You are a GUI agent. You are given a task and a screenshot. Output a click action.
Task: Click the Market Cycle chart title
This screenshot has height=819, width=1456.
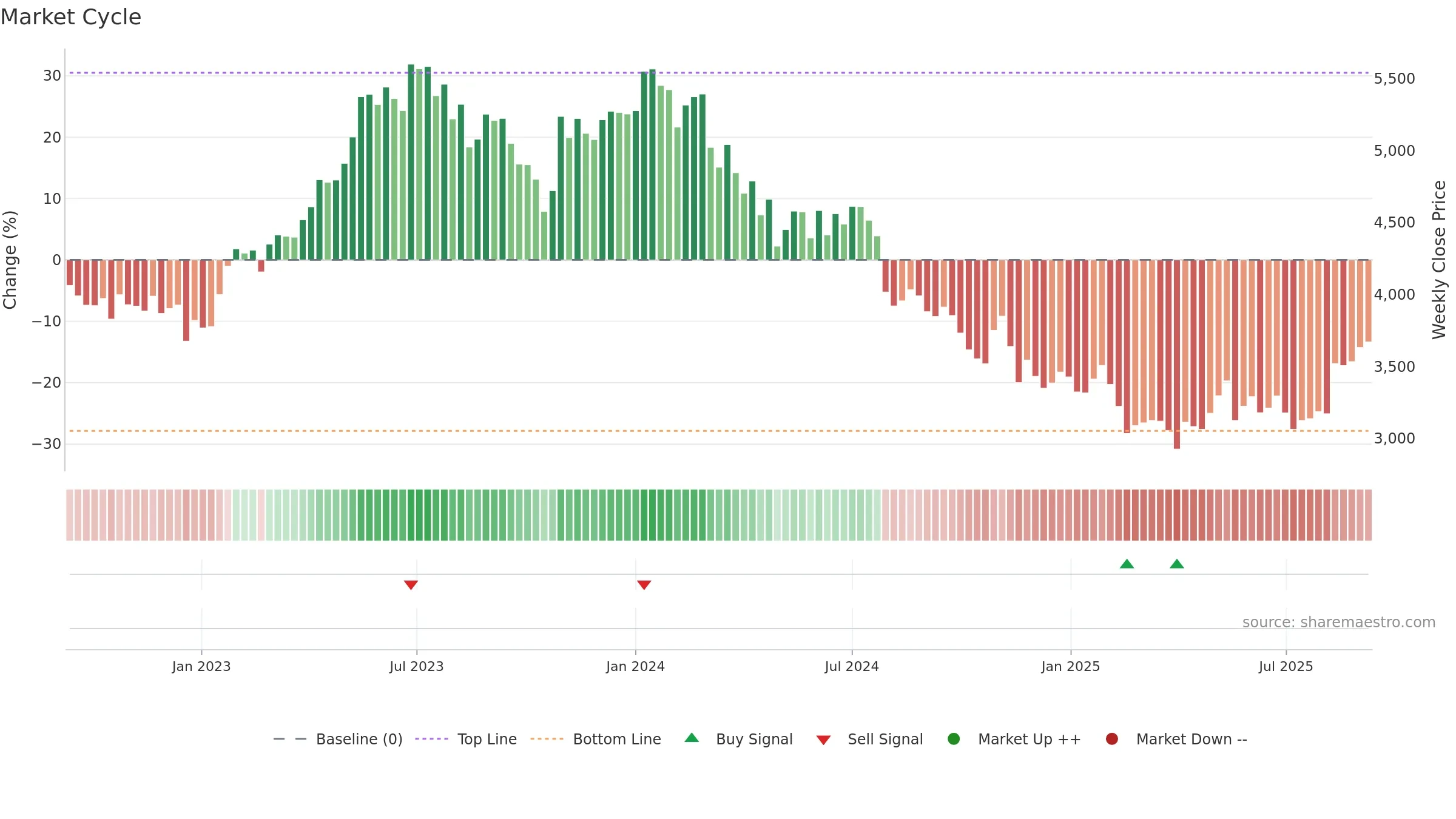point(71,17)
